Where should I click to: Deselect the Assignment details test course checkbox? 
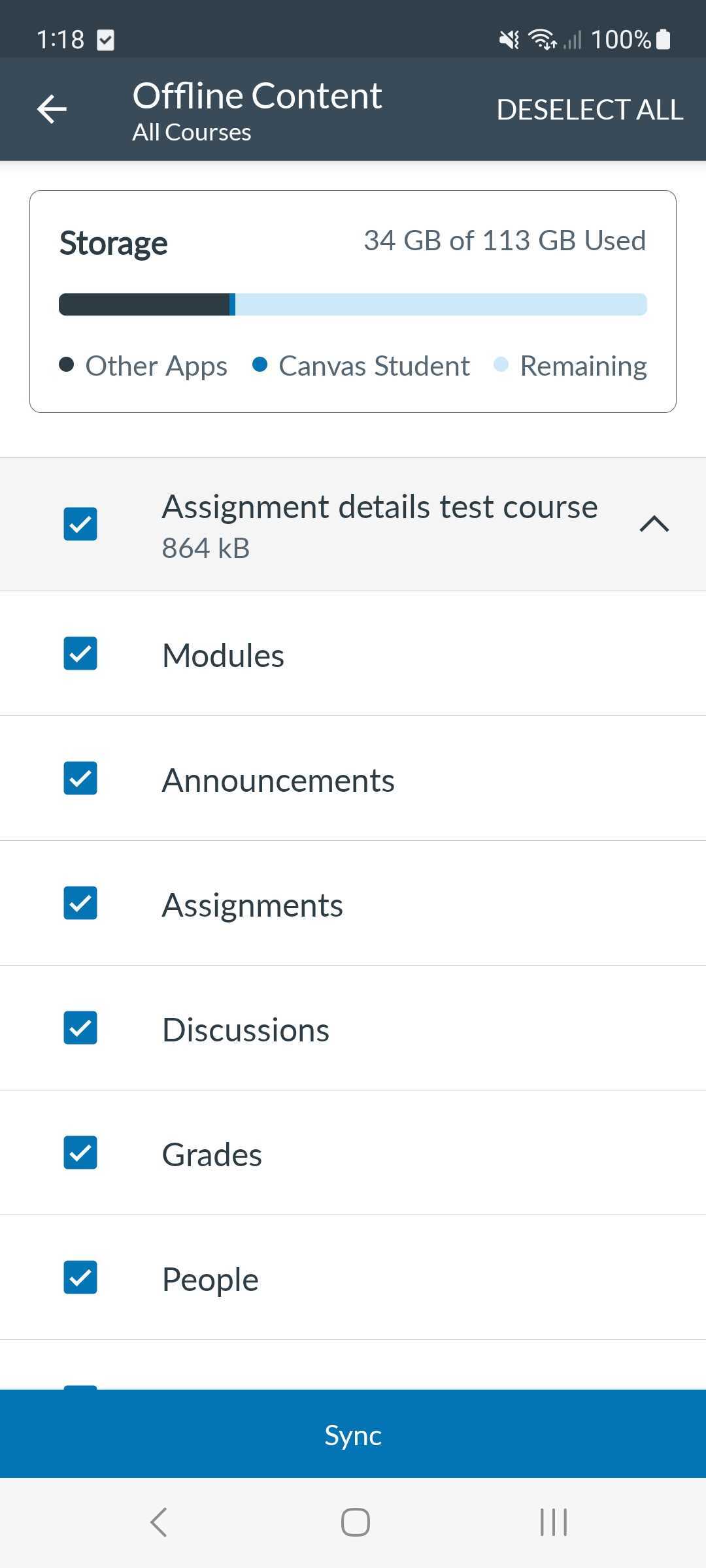click(80, 524)
